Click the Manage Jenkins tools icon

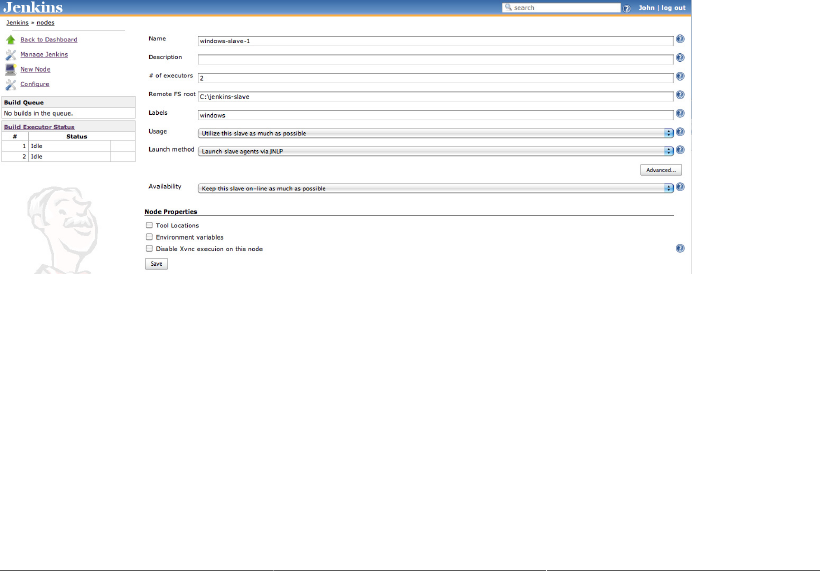tap(10, 54)
